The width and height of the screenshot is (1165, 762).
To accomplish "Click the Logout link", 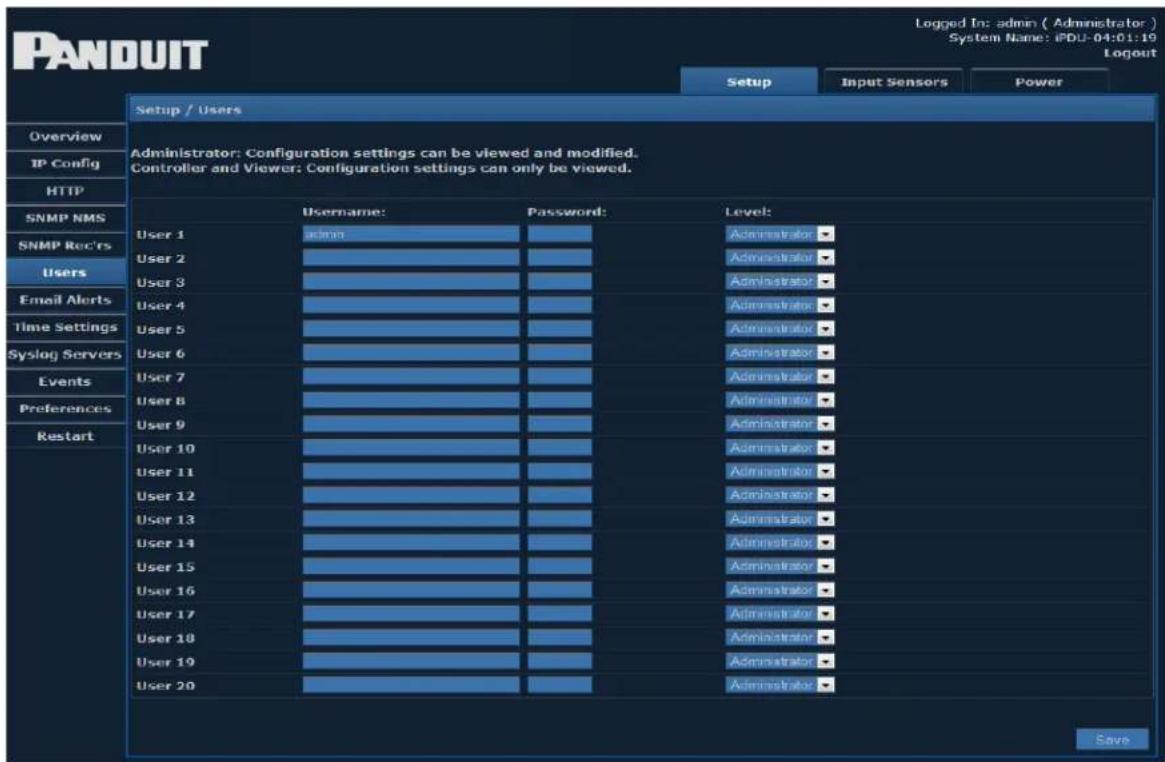I will [1129, 53].
